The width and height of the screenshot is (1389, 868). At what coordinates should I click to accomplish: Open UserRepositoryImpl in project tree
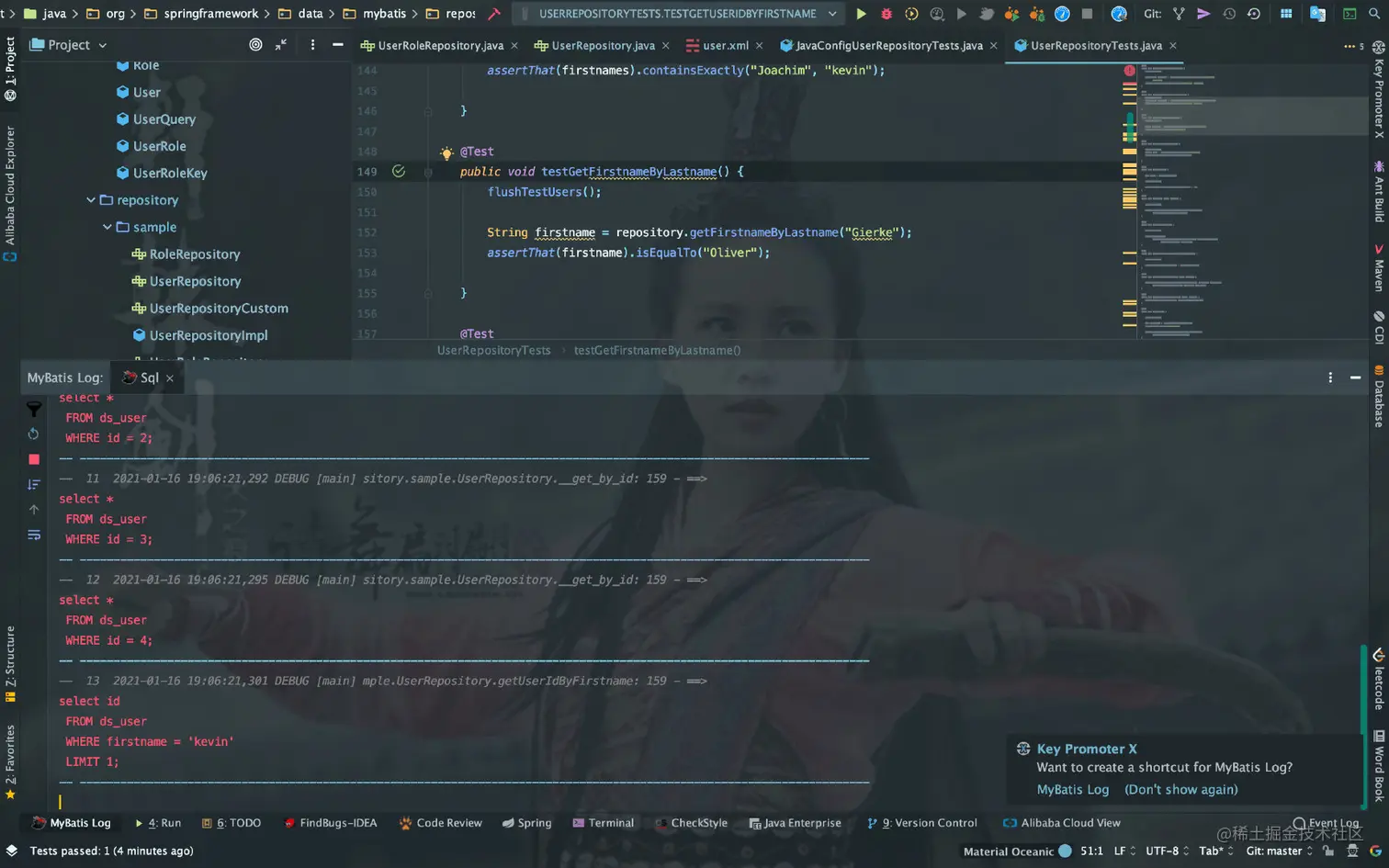(x=199, y=335)
